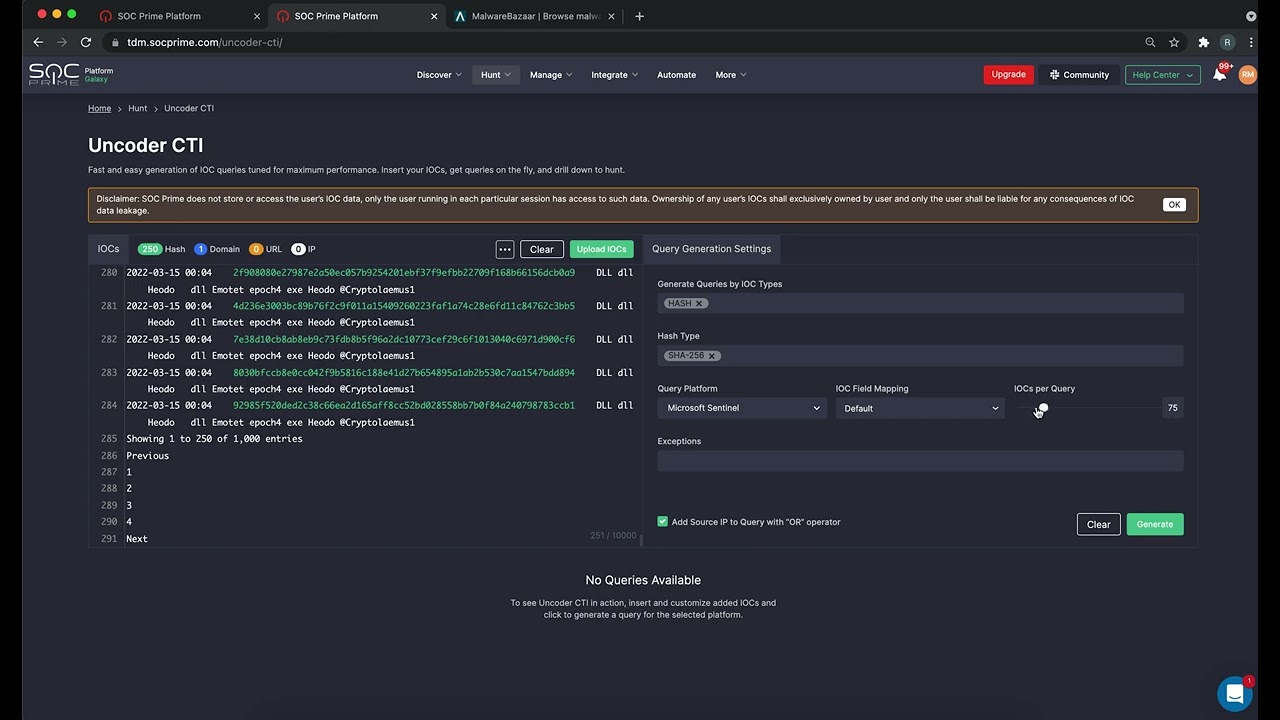Click the Chrome profile icon
1280x720 pixels.
pyautogui.click(x=1227, y=42)
